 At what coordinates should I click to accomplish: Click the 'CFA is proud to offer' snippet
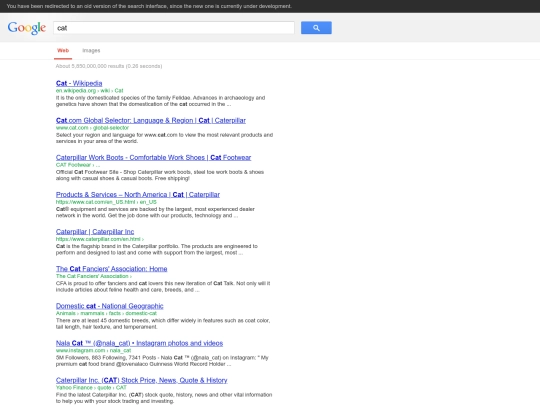[163, 287]
